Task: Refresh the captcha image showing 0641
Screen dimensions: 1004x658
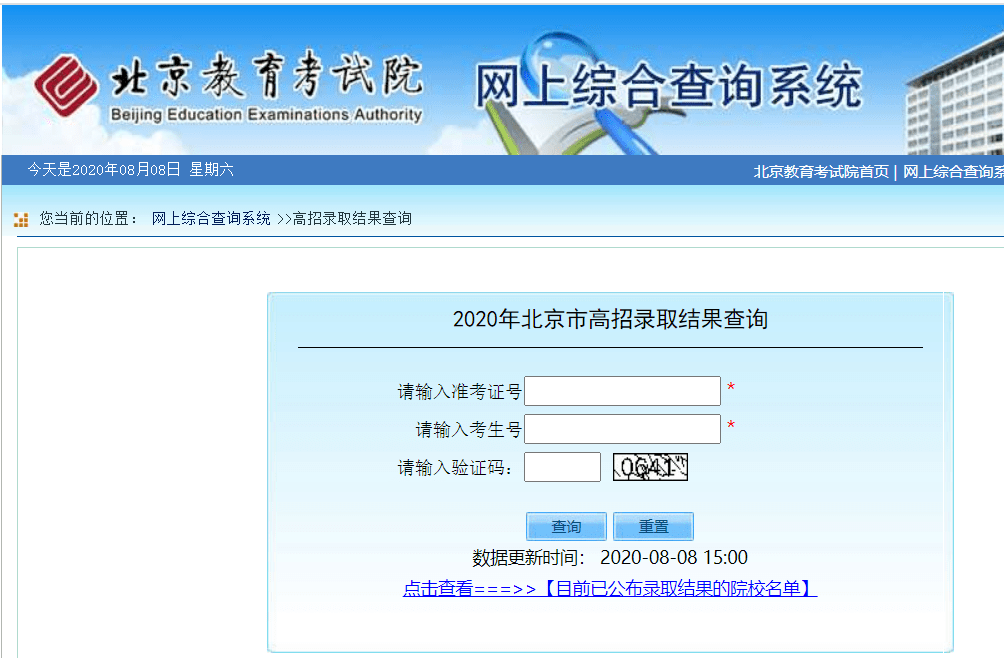Action: [650, 467]
